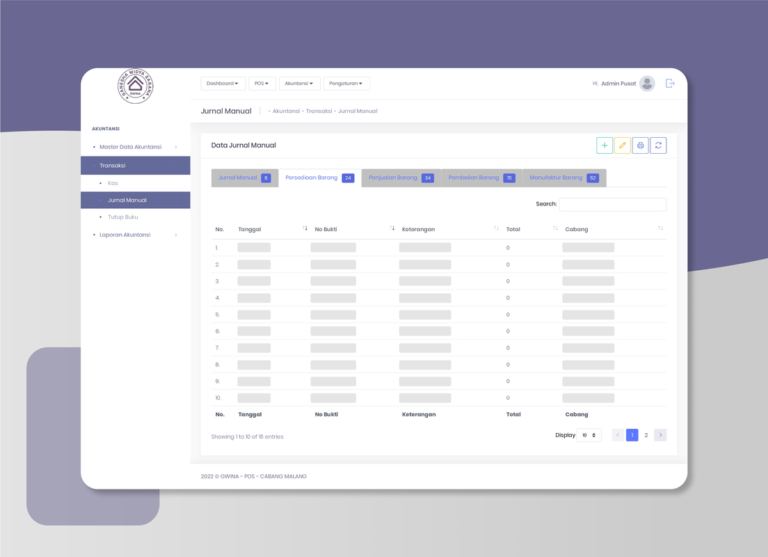The width and height of the screenshot is (768, 557).
Task: Open the Akuntansi dropdown menu
Action: point(299,84)
